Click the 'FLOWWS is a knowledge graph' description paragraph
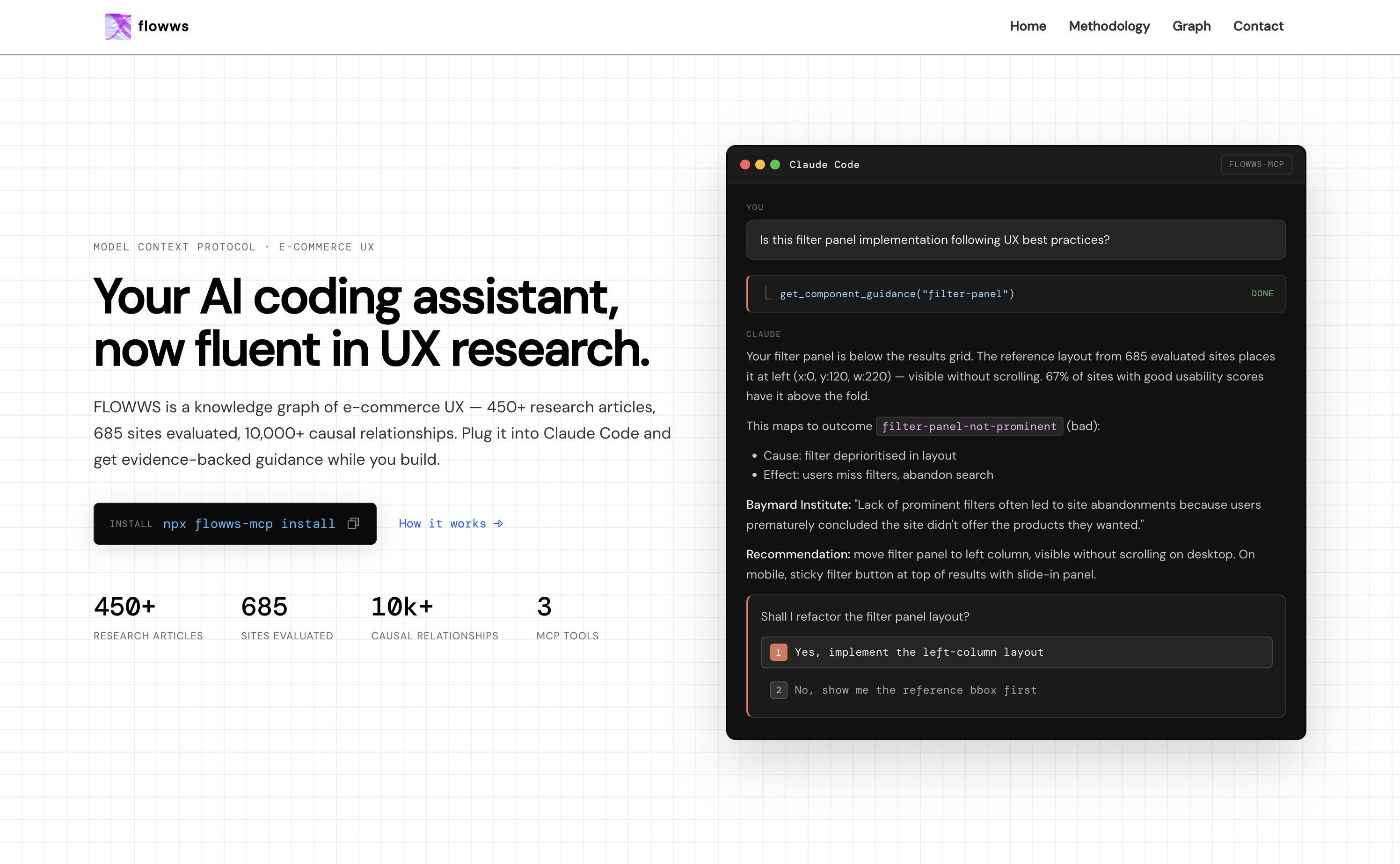The height and width of the screenshot is (864, 1400). 382,433
